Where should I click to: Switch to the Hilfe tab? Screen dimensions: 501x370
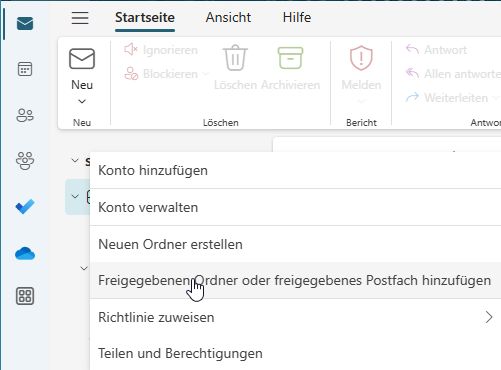pyautogui.click(x=297, y=17)
